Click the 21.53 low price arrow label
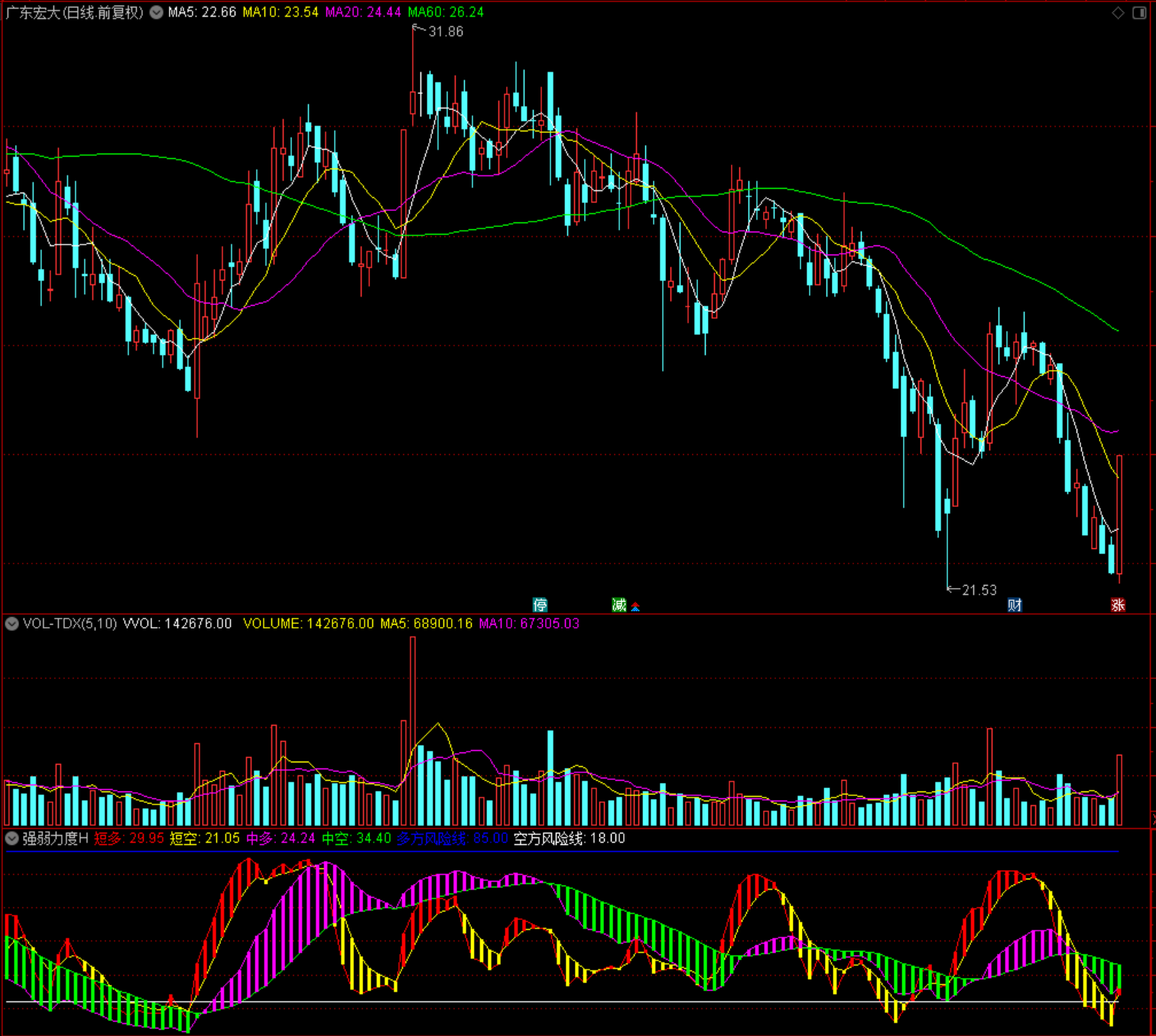 (x=972, y=589)
